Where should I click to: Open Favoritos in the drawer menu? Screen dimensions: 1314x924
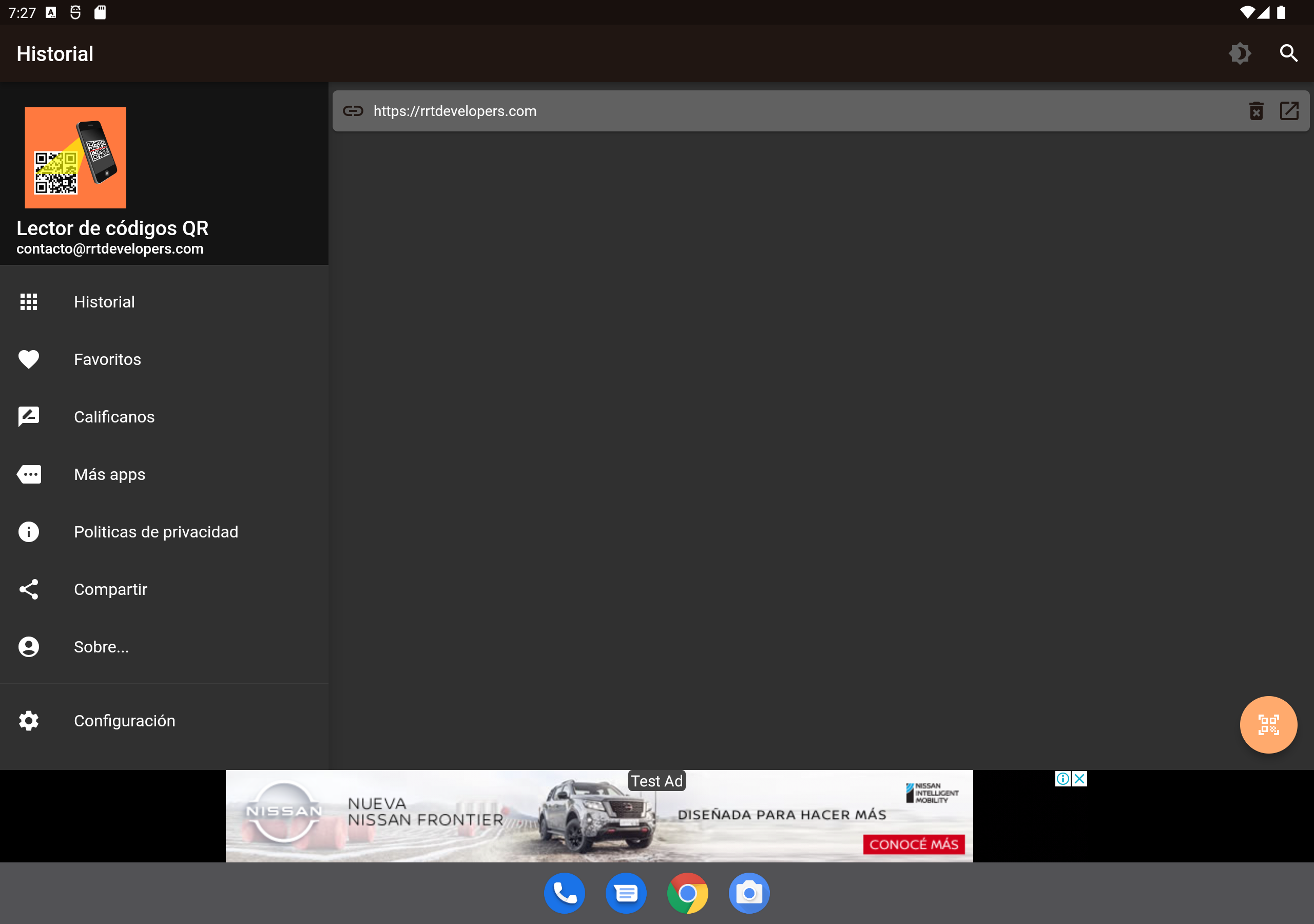(164, 359)
